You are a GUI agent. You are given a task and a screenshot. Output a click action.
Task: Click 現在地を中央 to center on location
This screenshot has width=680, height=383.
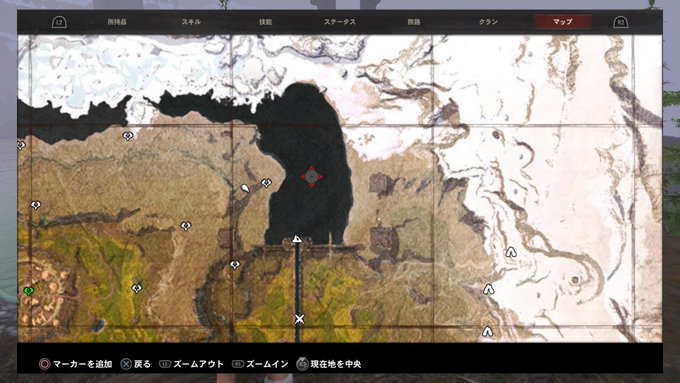(329, 364)
